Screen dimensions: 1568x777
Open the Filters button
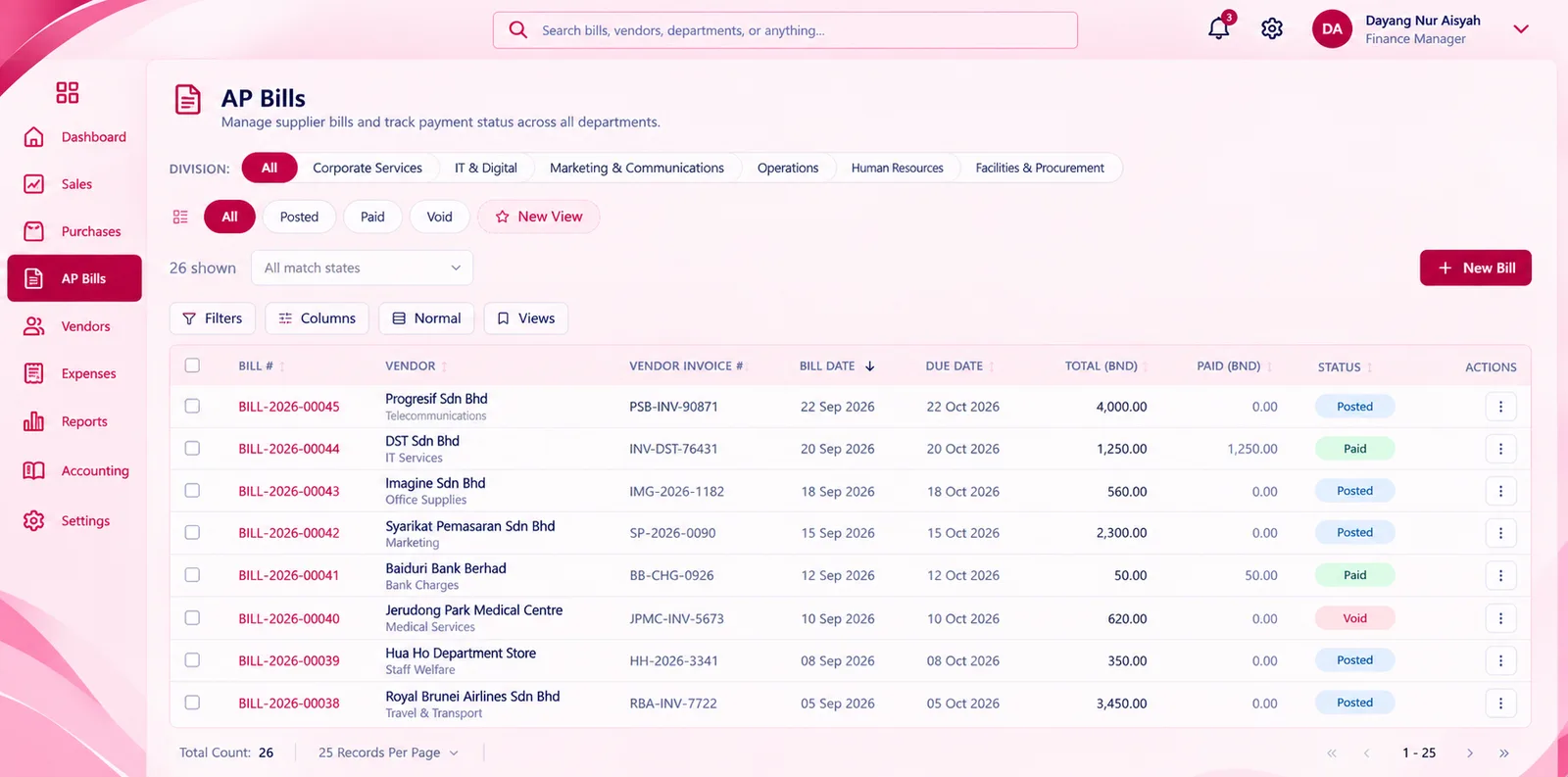(x=213, y=318)
